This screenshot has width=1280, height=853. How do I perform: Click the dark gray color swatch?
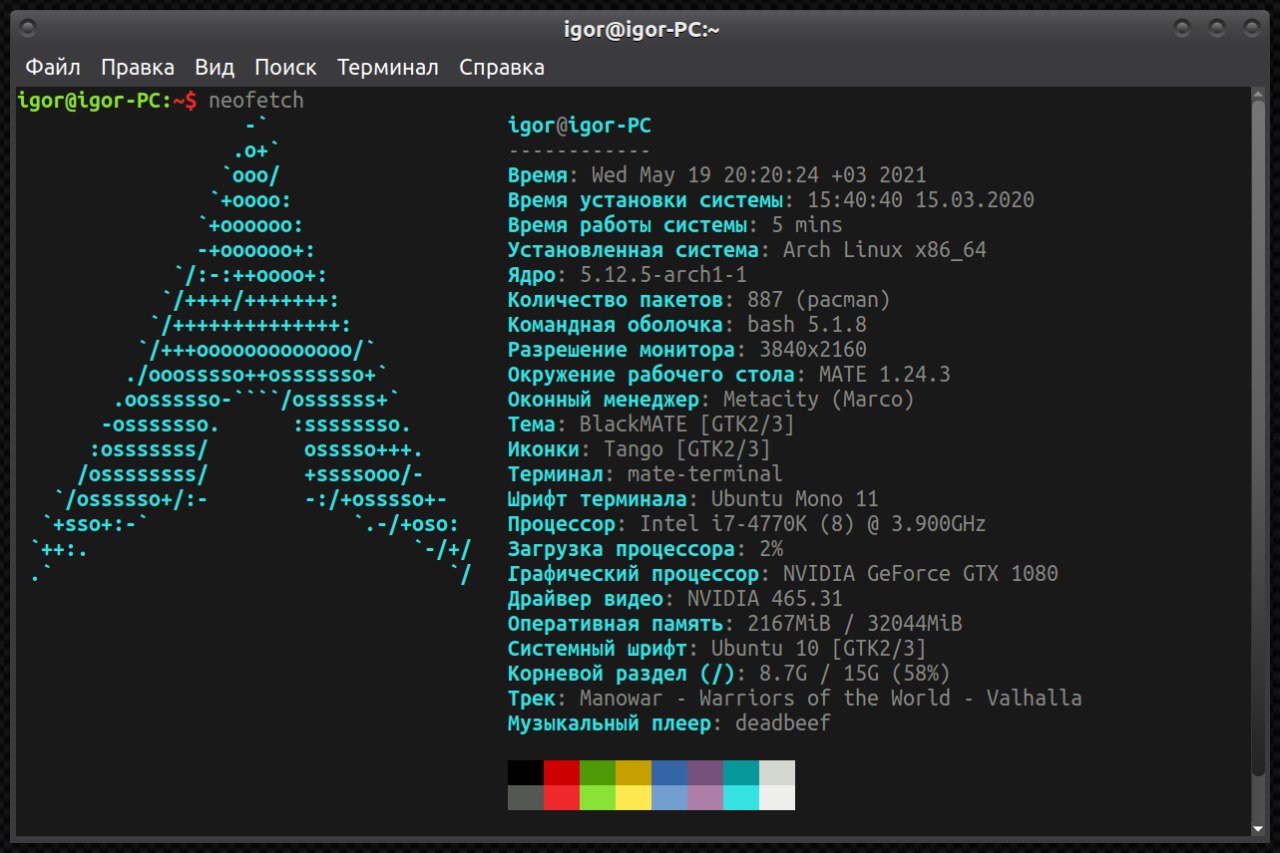pos(526,797)
